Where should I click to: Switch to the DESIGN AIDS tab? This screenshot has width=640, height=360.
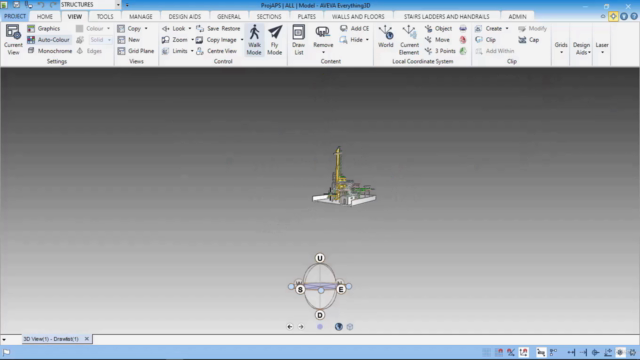pos(185,16)
